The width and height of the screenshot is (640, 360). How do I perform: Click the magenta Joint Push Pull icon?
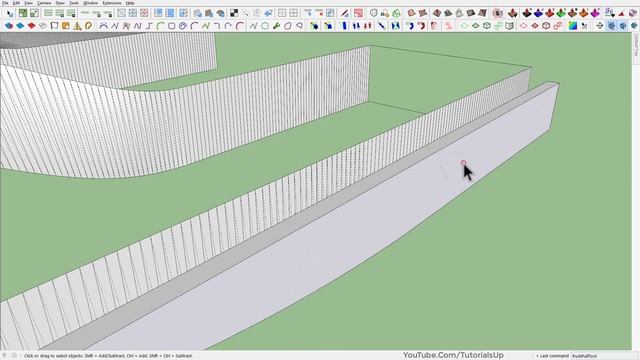[595, 13]
